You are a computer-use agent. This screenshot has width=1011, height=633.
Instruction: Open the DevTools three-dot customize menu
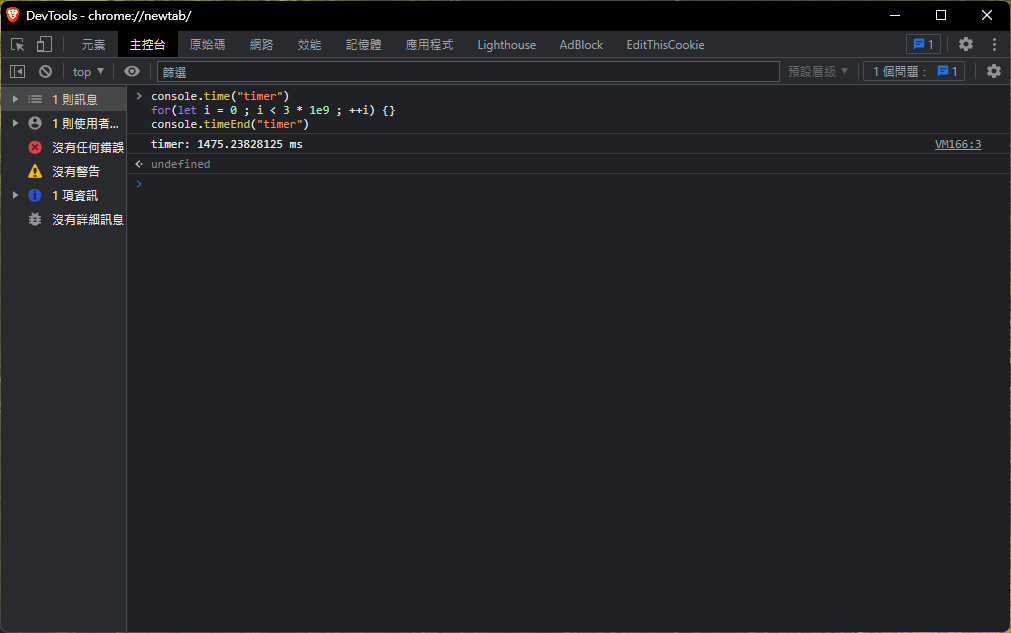point(994,44)
